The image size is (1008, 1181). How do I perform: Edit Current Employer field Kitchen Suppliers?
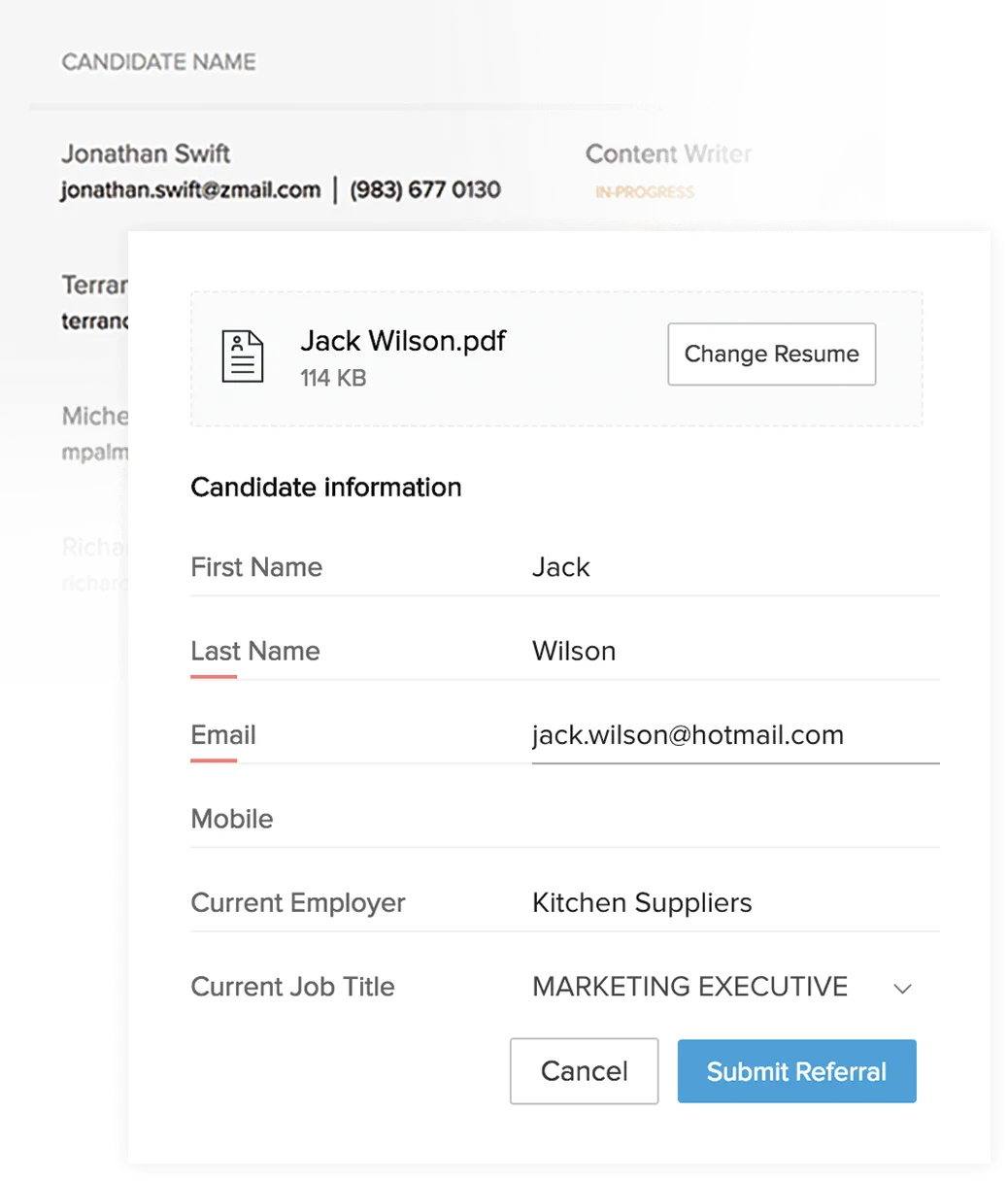tap(735, 902)
